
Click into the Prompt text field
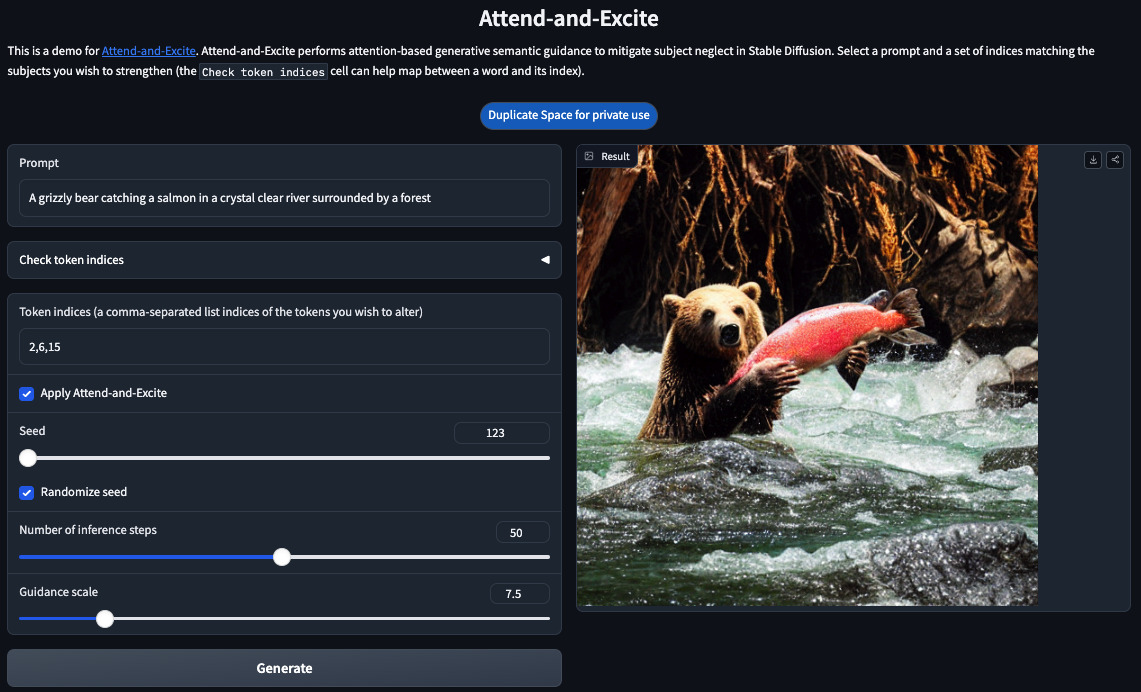(284, 198)
